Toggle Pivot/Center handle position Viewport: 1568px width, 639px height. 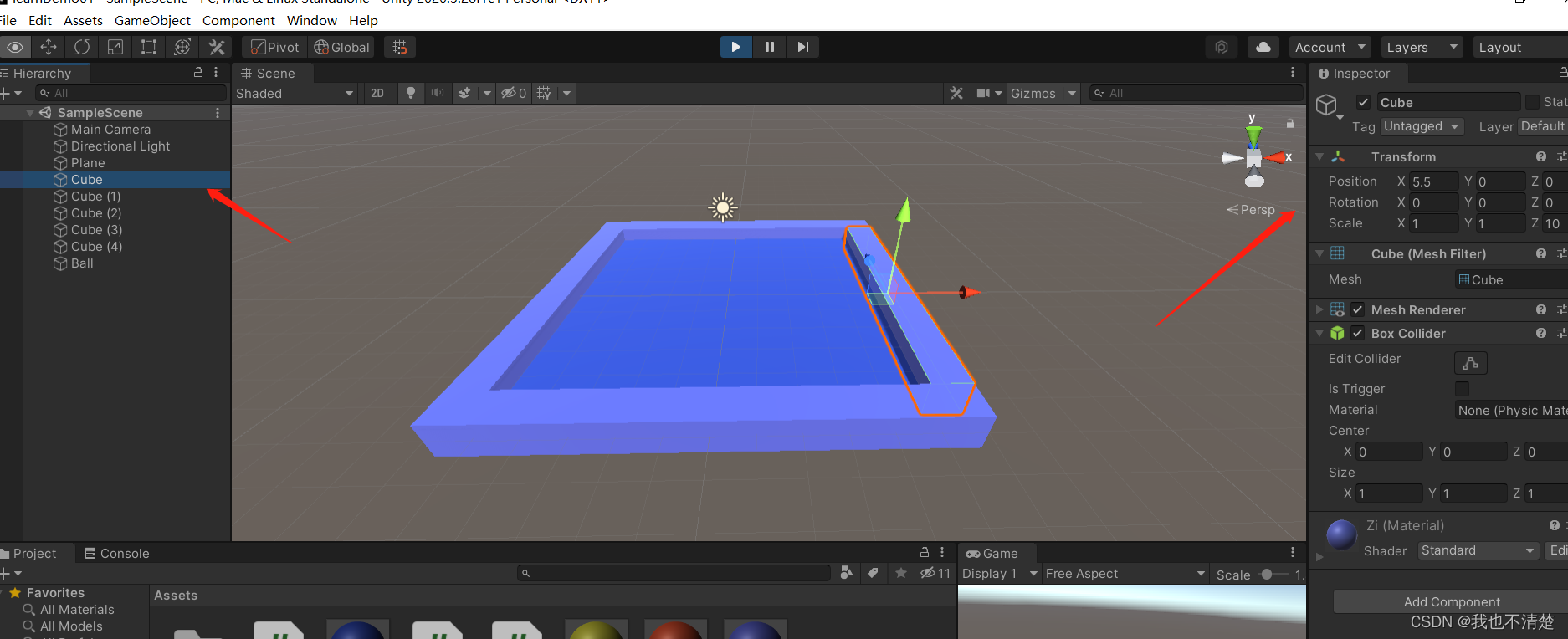click(x=274, y=47)
